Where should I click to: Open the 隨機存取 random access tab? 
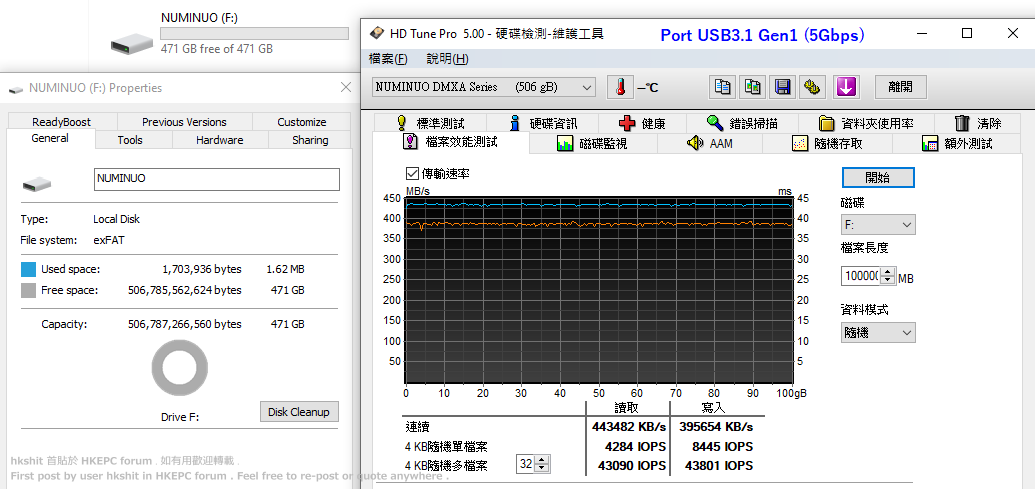click(x=827, y=143)
